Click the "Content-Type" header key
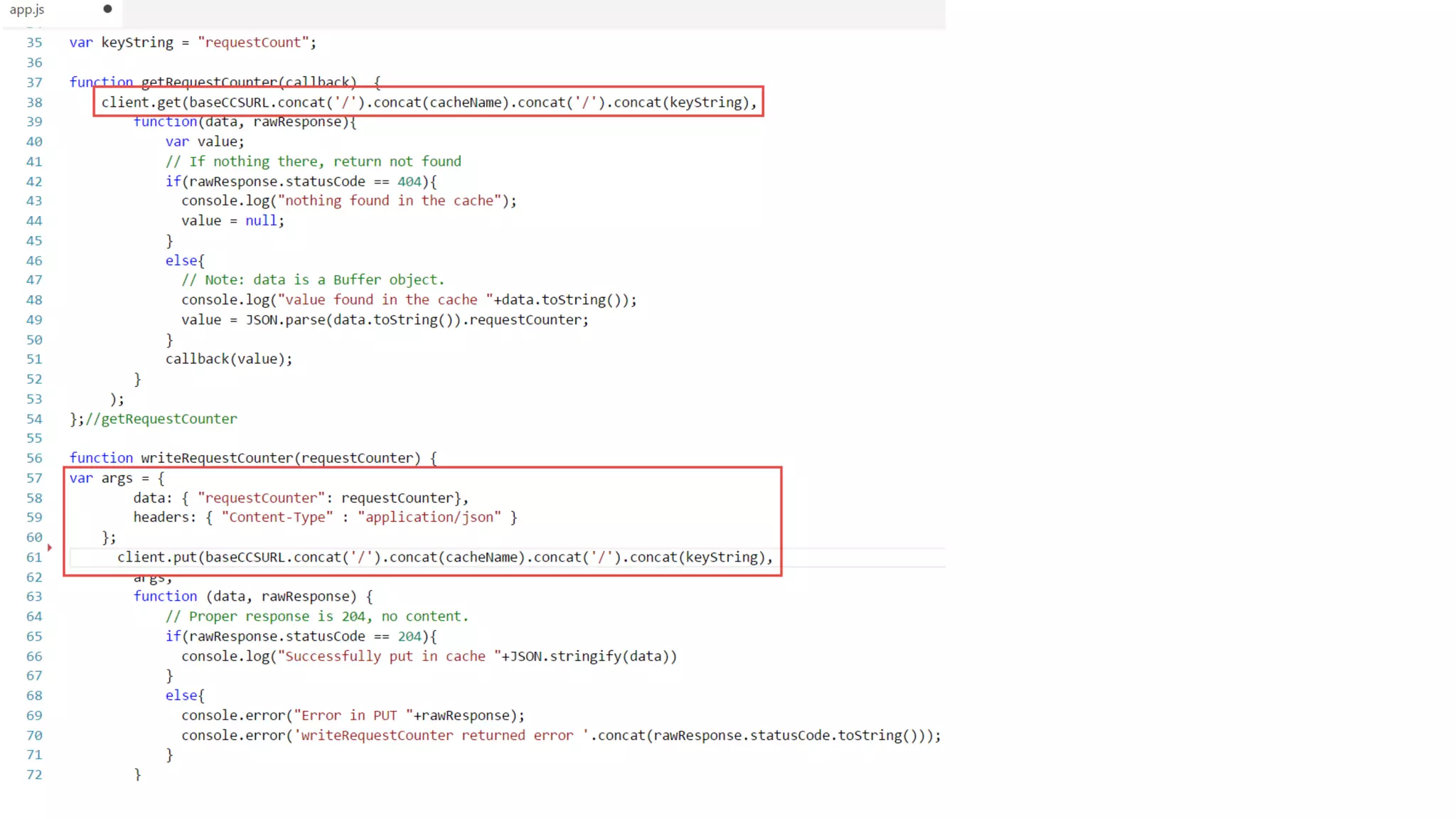Viewport: 1456px width, 819px height. click(277, 518)
